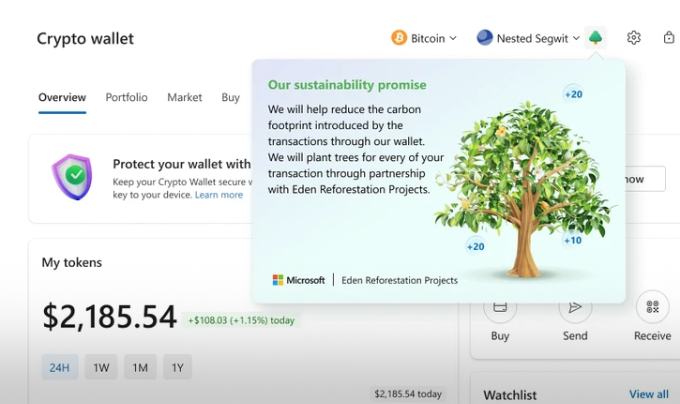This screenshot has width=680, height=404.
Task: Click the green tree sustainability icon
Action: pos(595,38)
